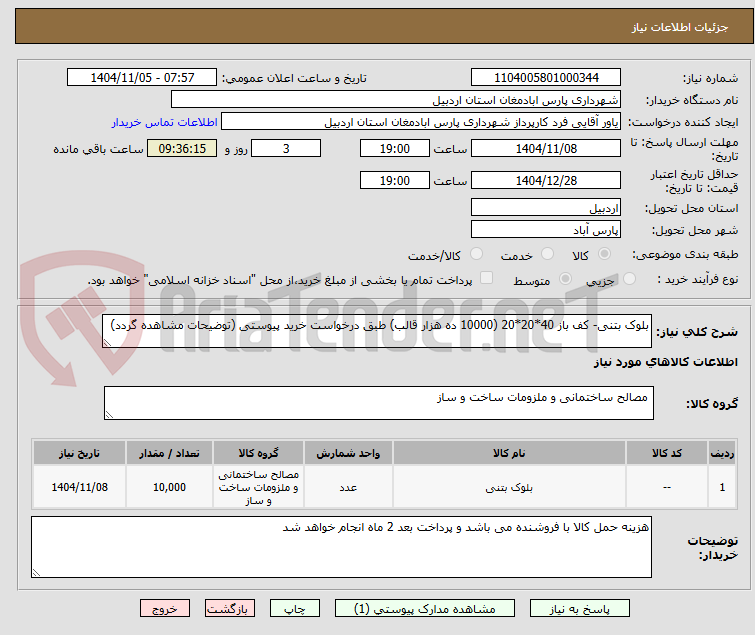Click the 'گروه کالا' column header

pos(258,453)
